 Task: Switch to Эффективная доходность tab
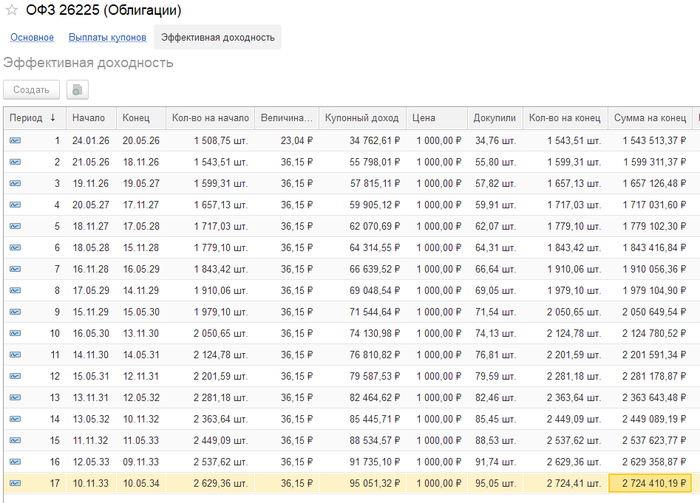click(x=217, y=37)
